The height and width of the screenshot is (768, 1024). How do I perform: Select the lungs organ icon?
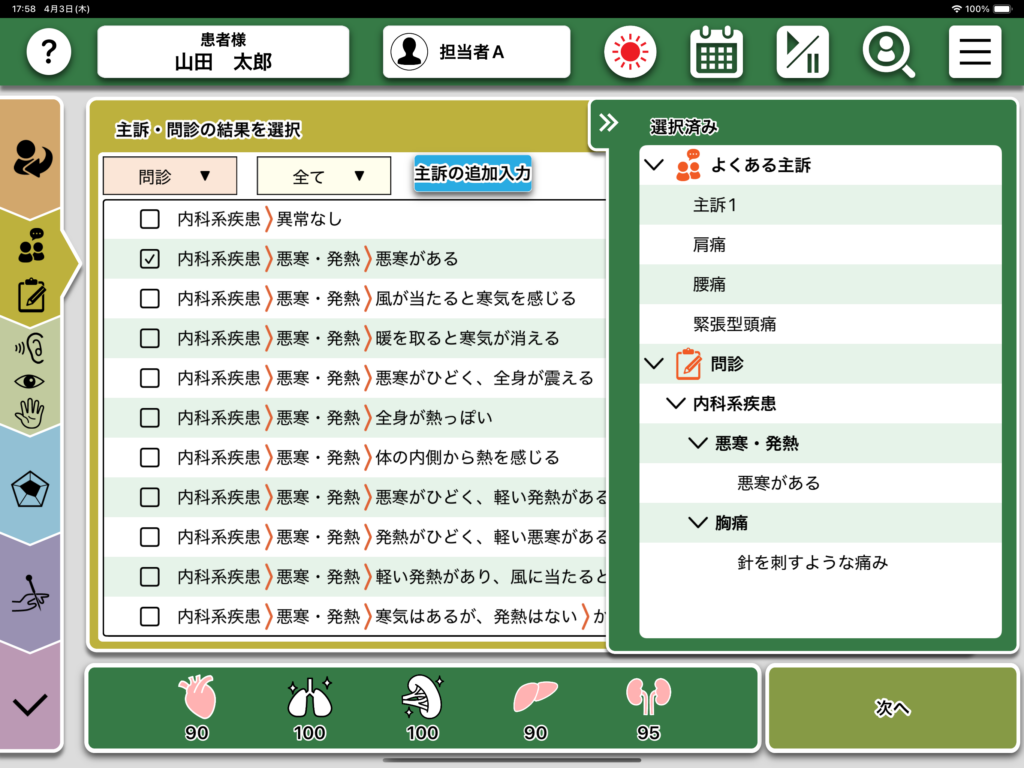coord(309,698)
